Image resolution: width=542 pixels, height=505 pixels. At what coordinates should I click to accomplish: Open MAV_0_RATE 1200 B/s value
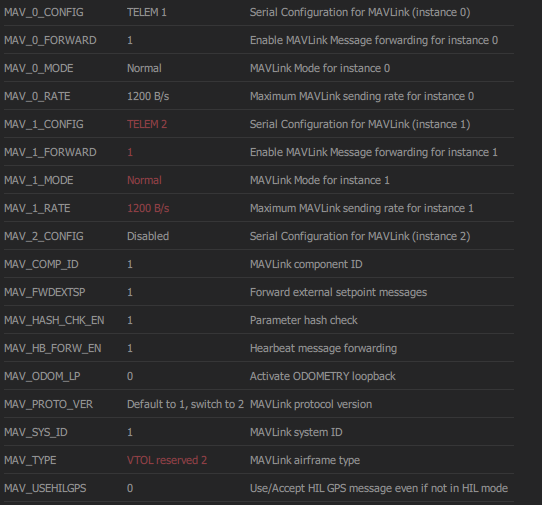[x=148, y=96]
